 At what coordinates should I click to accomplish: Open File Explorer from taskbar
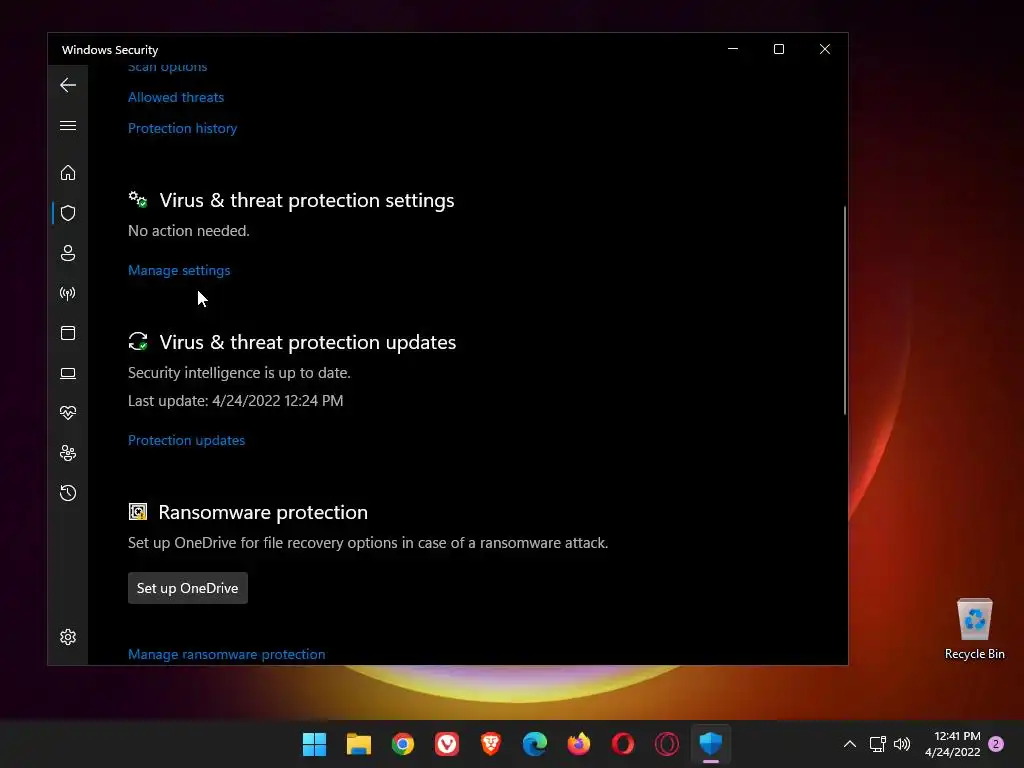(359, 744)
